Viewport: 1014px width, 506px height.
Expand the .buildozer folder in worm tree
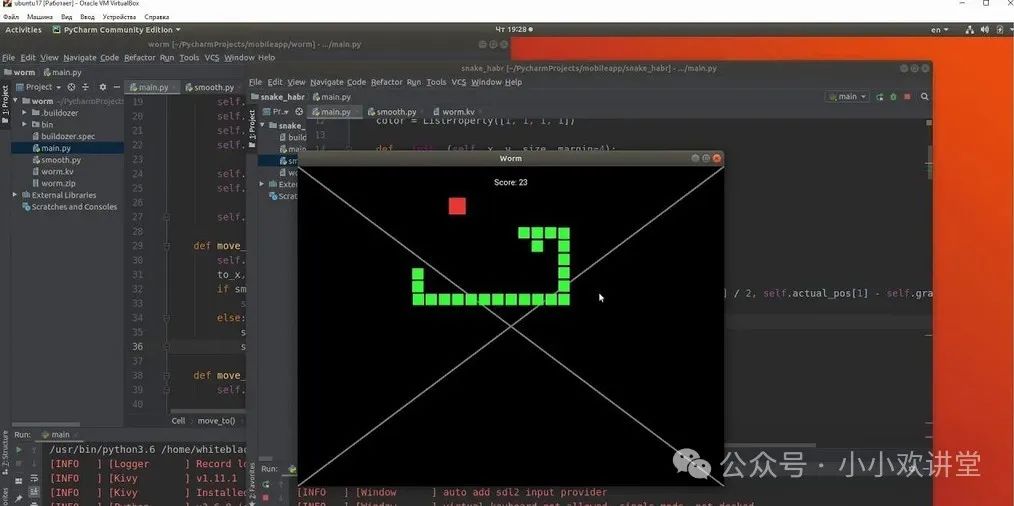pyautogui.click(x=25, y=113)
